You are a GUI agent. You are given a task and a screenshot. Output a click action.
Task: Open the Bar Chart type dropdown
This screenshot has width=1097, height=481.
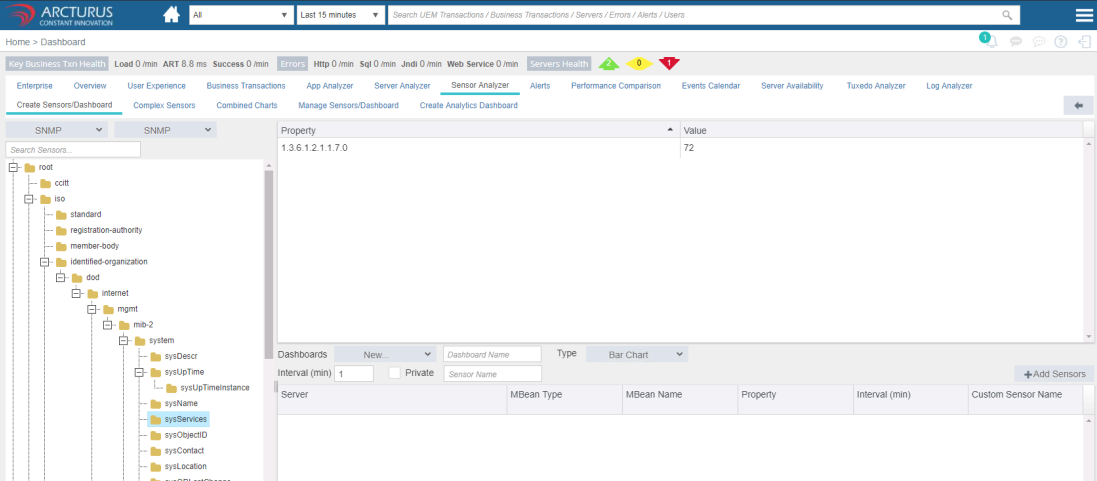(x=635, y=354)
